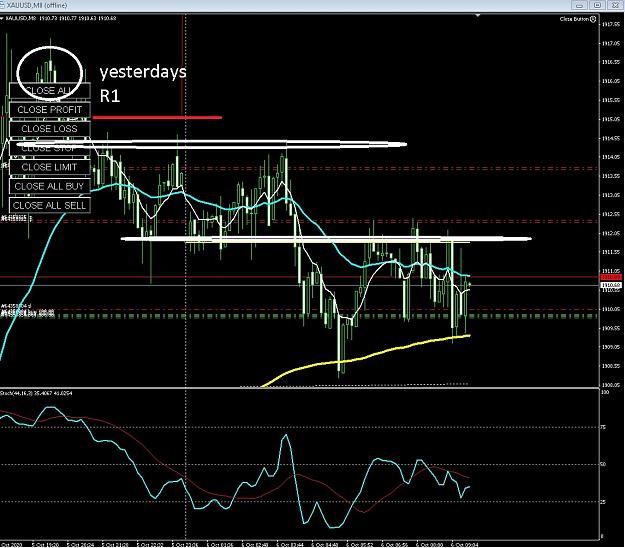625x548 pixels.
Task: Click the CLOSE PROFIT button
Action: pos(50,110)
